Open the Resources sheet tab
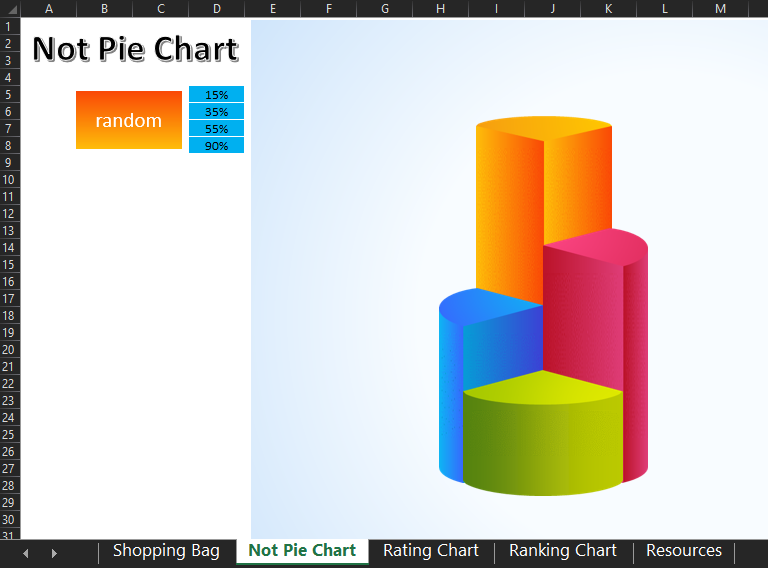This screenshot has height=568, width=768. coord(683,551)
